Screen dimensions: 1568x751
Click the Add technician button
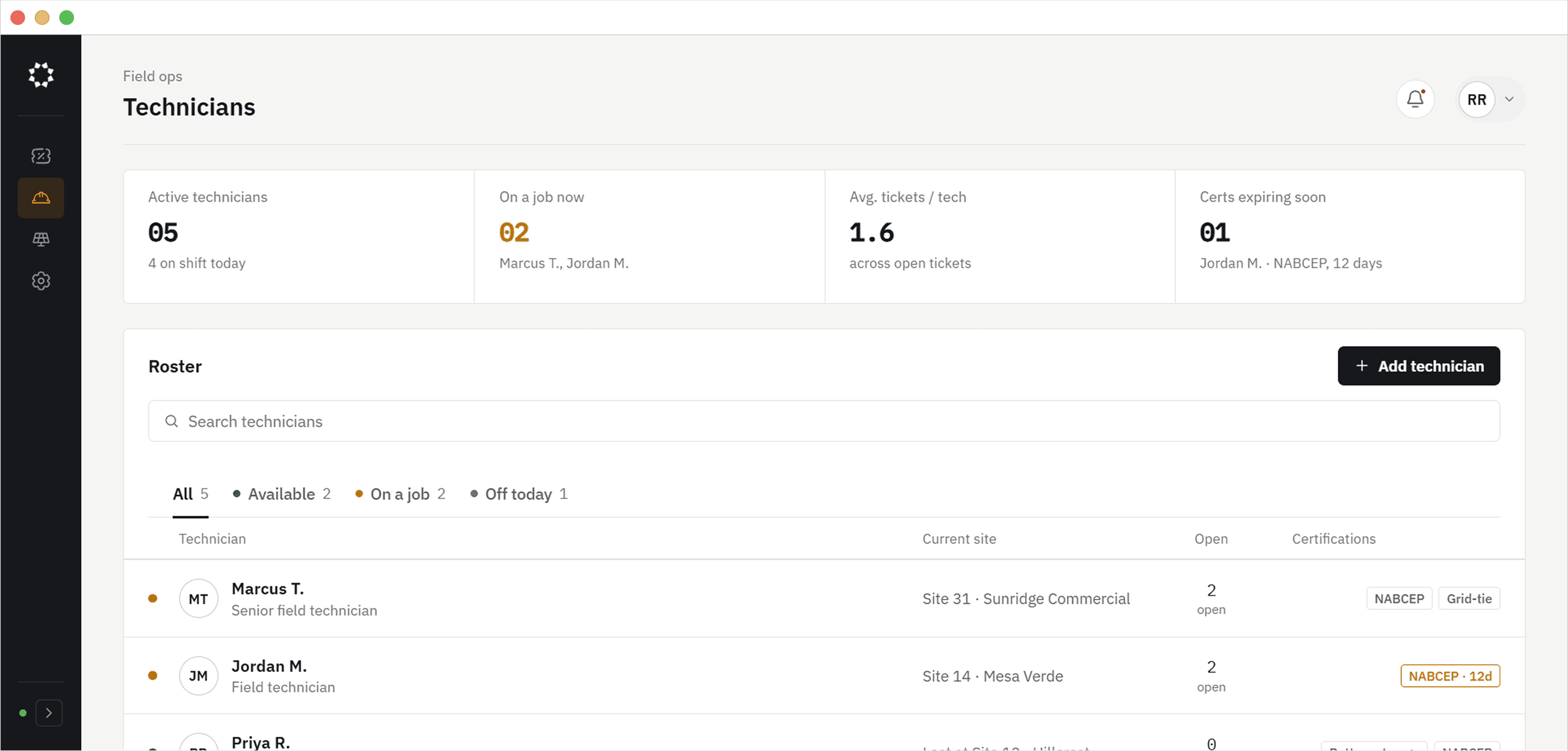click(x=1418, y=366)
